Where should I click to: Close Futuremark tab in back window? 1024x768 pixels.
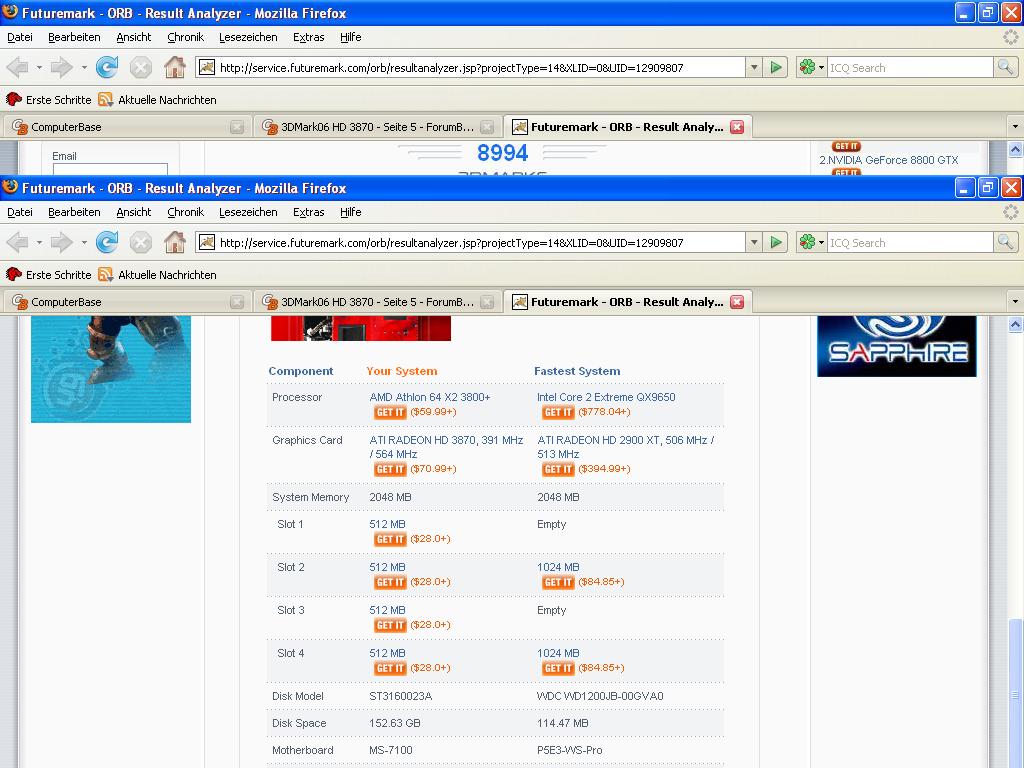coord(737,127)
